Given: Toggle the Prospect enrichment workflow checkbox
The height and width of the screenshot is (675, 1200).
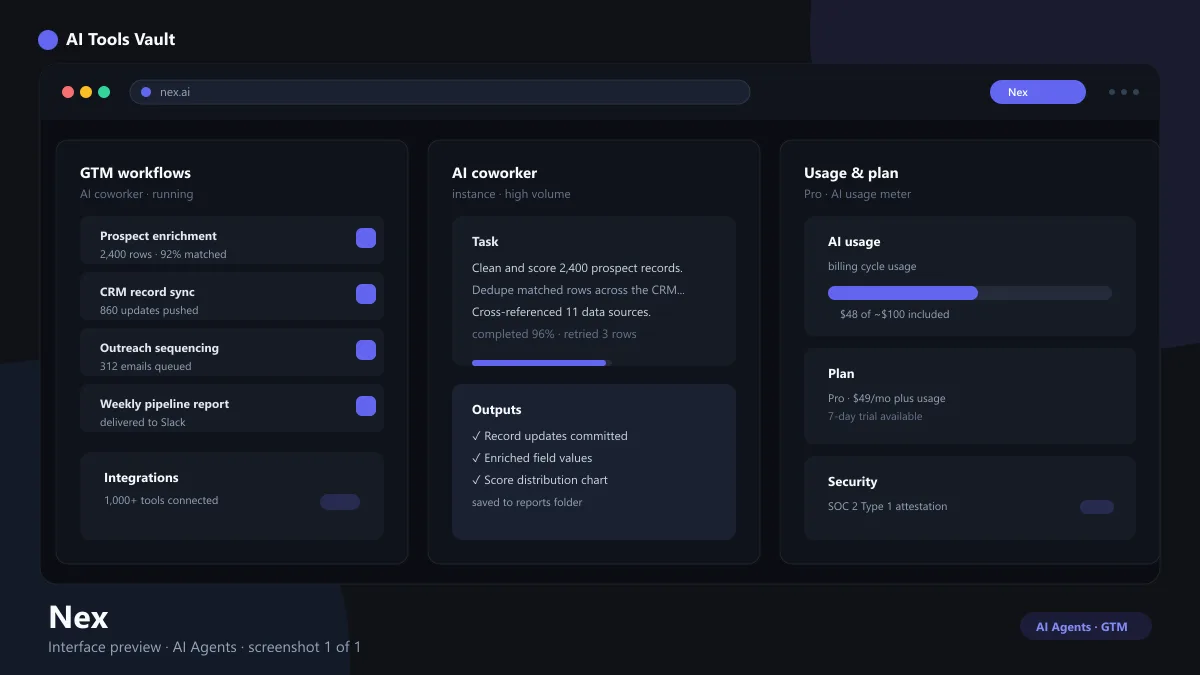Looking at the screenshot, I should coord(366,238).
